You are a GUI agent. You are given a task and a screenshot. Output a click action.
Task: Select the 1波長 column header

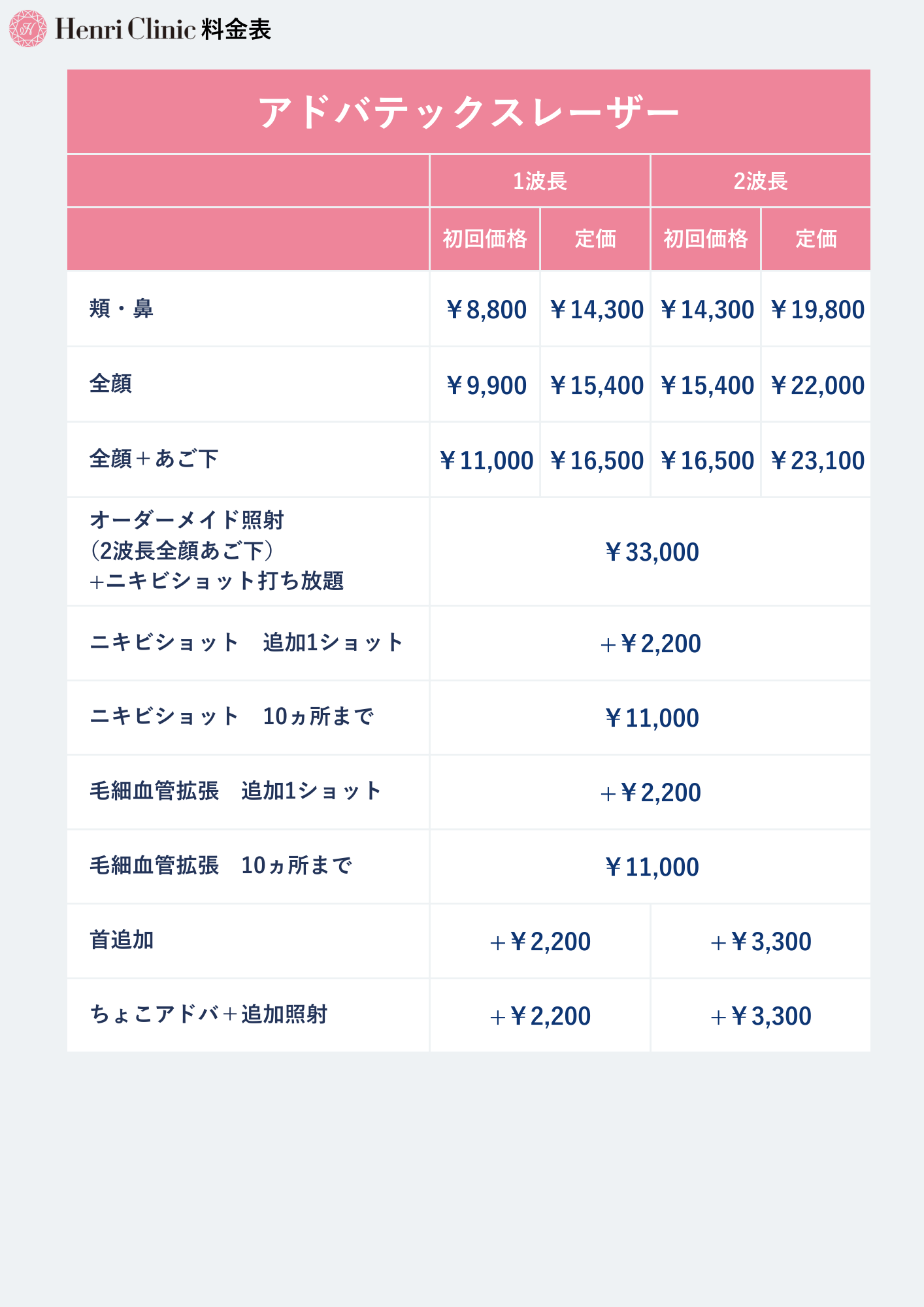click(x=540, y=181)
